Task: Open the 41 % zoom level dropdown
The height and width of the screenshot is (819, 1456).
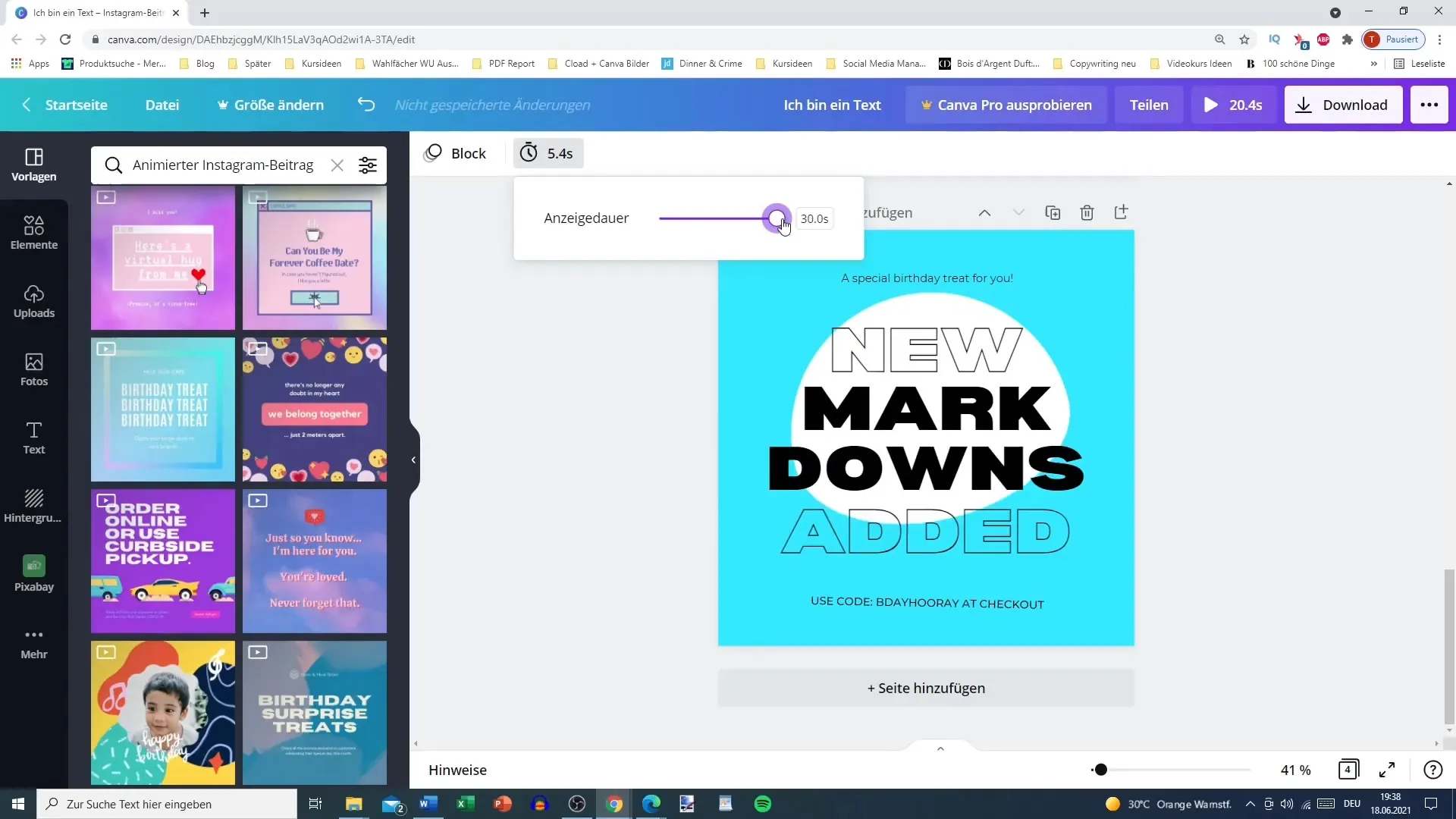Action: tap(1295, 770)
